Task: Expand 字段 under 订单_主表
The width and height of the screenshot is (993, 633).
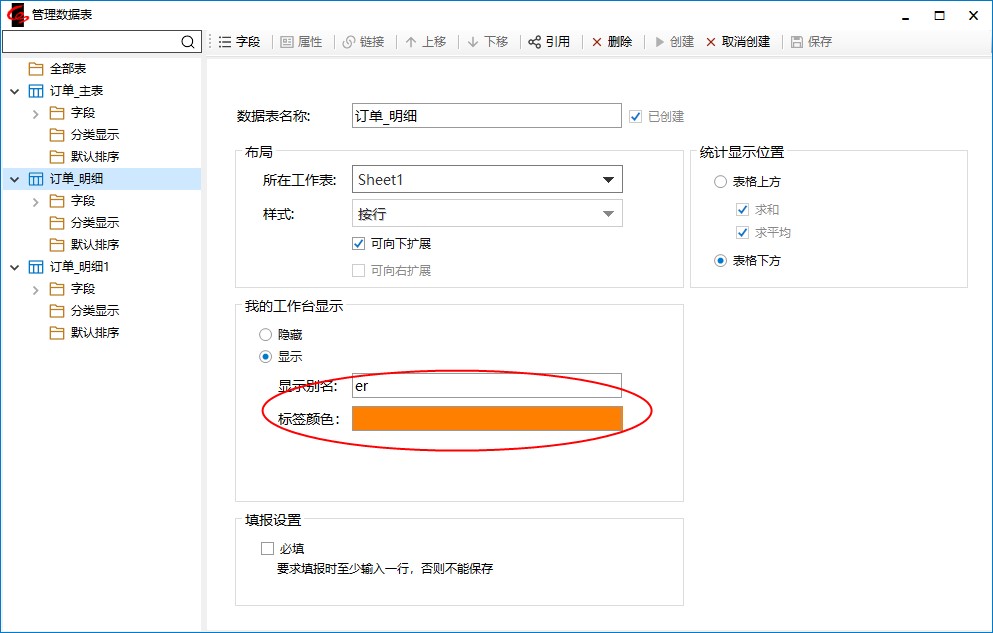Action: click(x=36, y=113)
